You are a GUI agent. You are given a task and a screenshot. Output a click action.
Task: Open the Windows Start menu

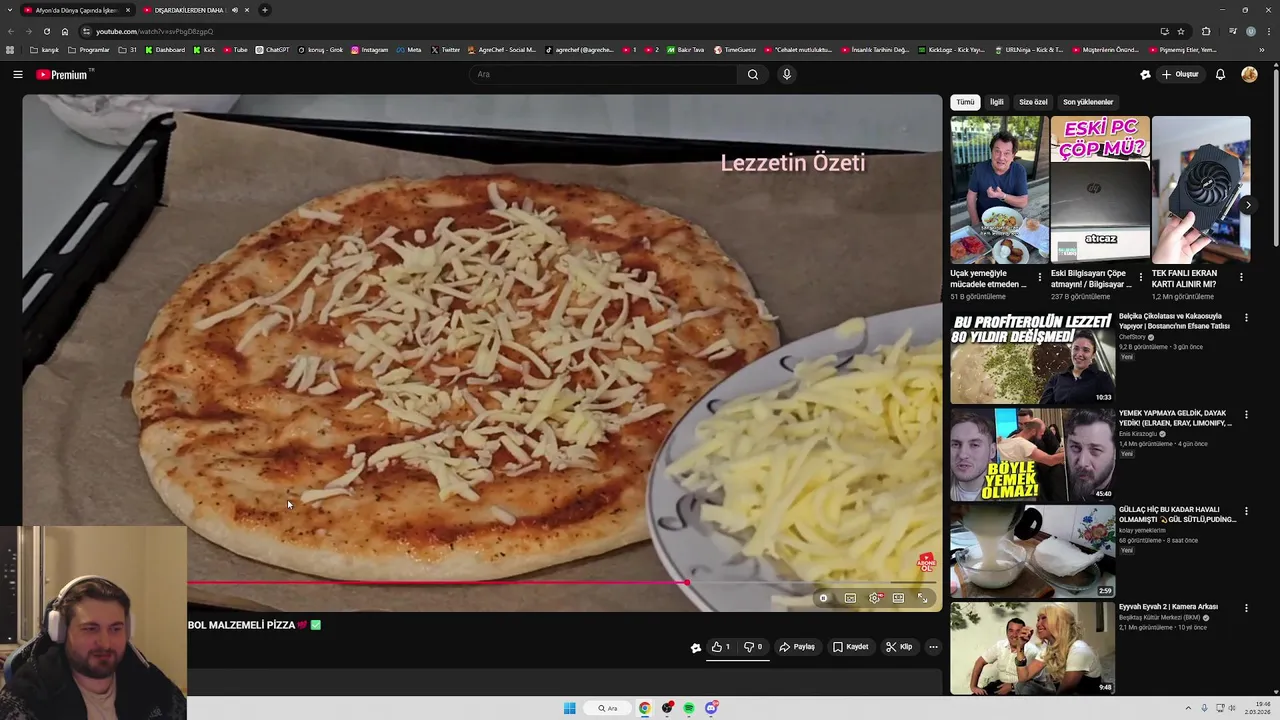pyautogui.click(x=569, y=708)
